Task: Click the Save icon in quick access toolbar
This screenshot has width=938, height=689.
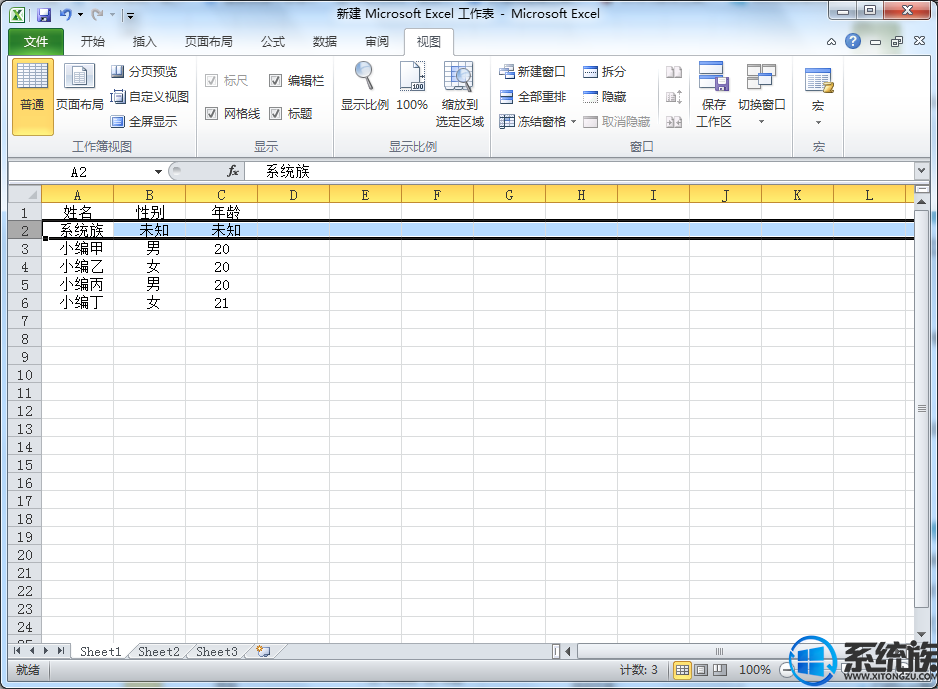Action: tap(44, 14)
